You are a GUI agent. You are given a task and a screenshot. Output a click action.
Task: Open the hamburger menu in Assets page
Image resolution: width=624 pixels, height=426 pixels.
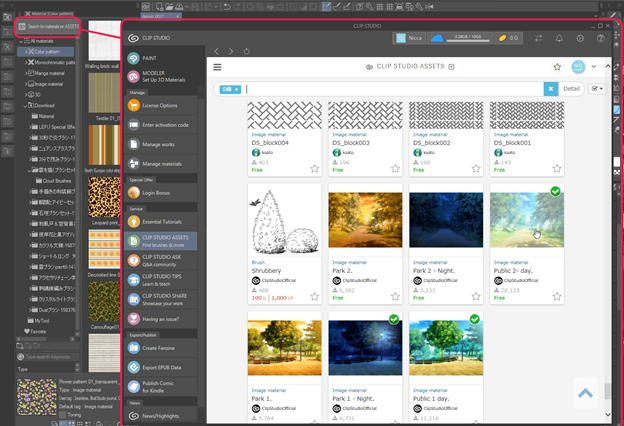point(216,67)
